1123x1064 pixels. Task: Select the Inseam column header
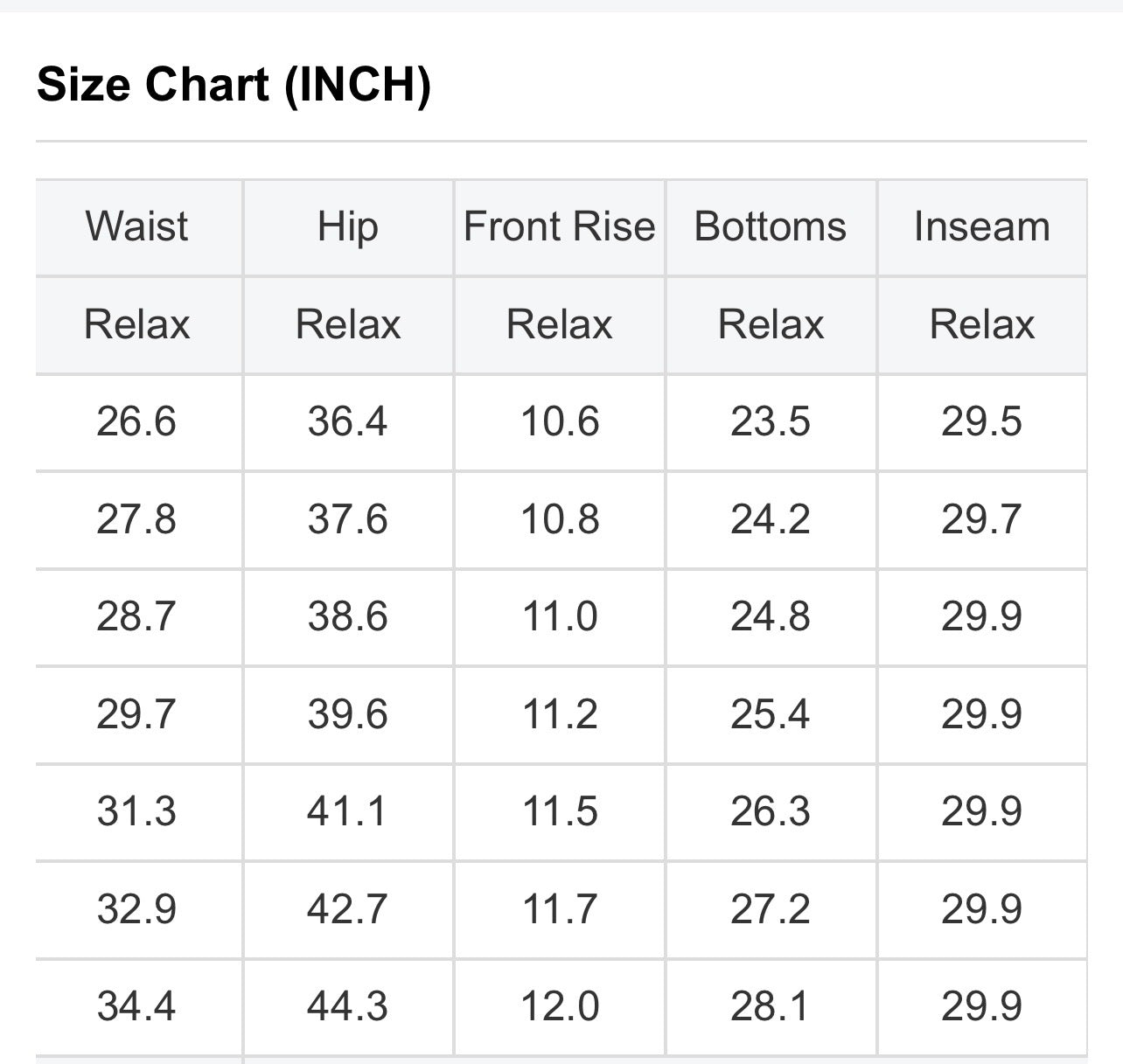[981, 226]
